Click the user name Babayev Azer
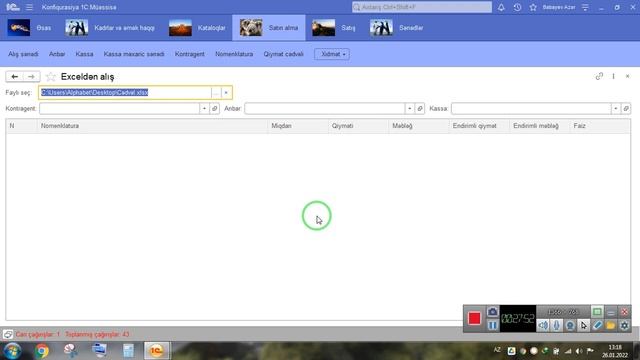Screen dimensions: 640x360 click(559, 7)
